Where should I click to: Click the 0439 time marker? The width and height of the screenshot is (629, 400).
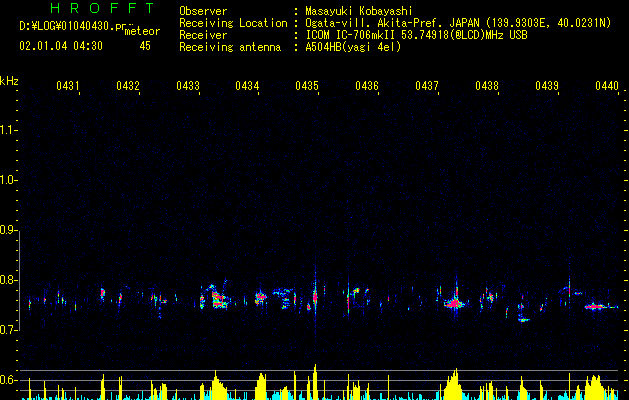tap(547, 86)
